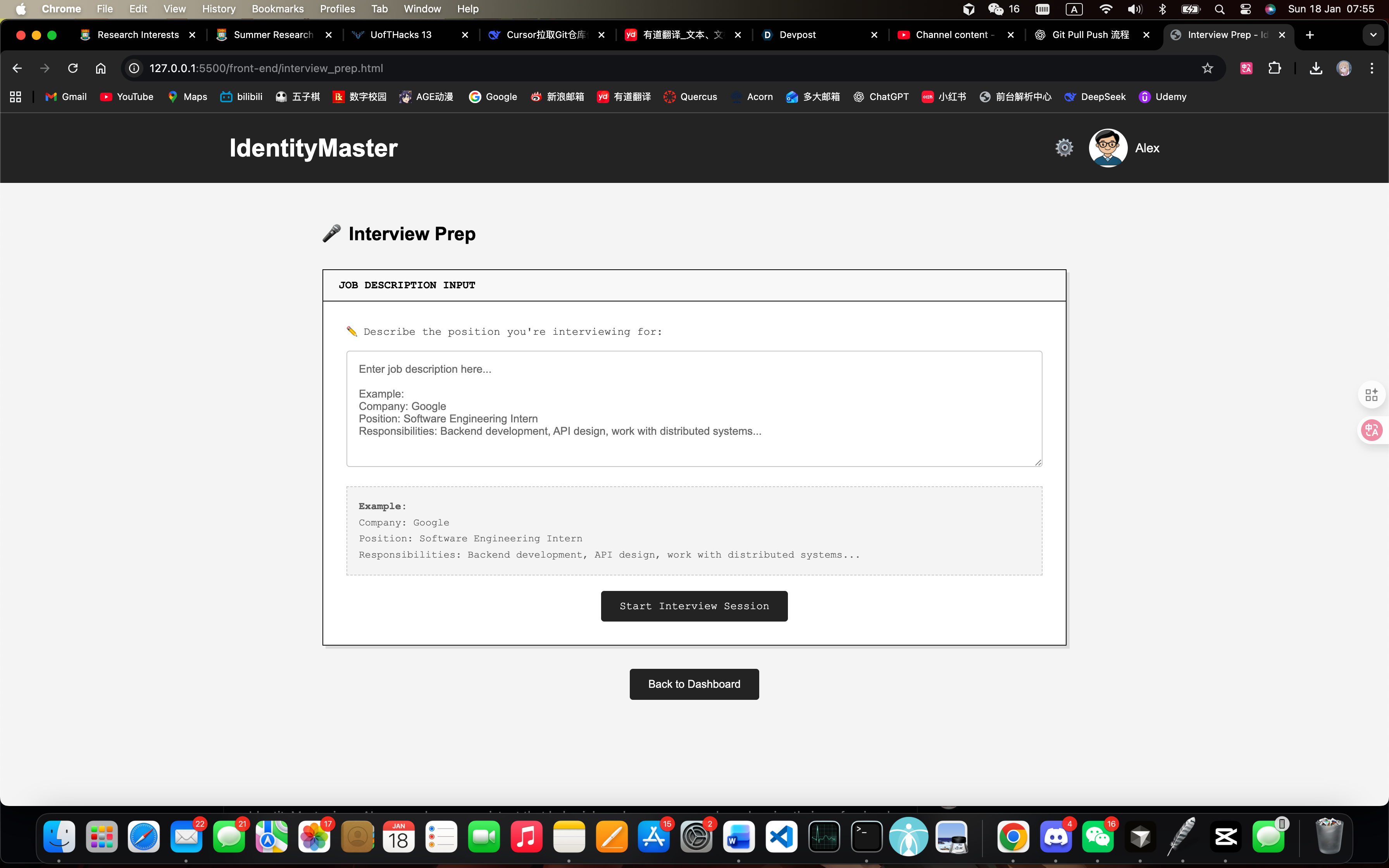Open ChatGPT bookmark in bookmarks bar

pos(881,96)
